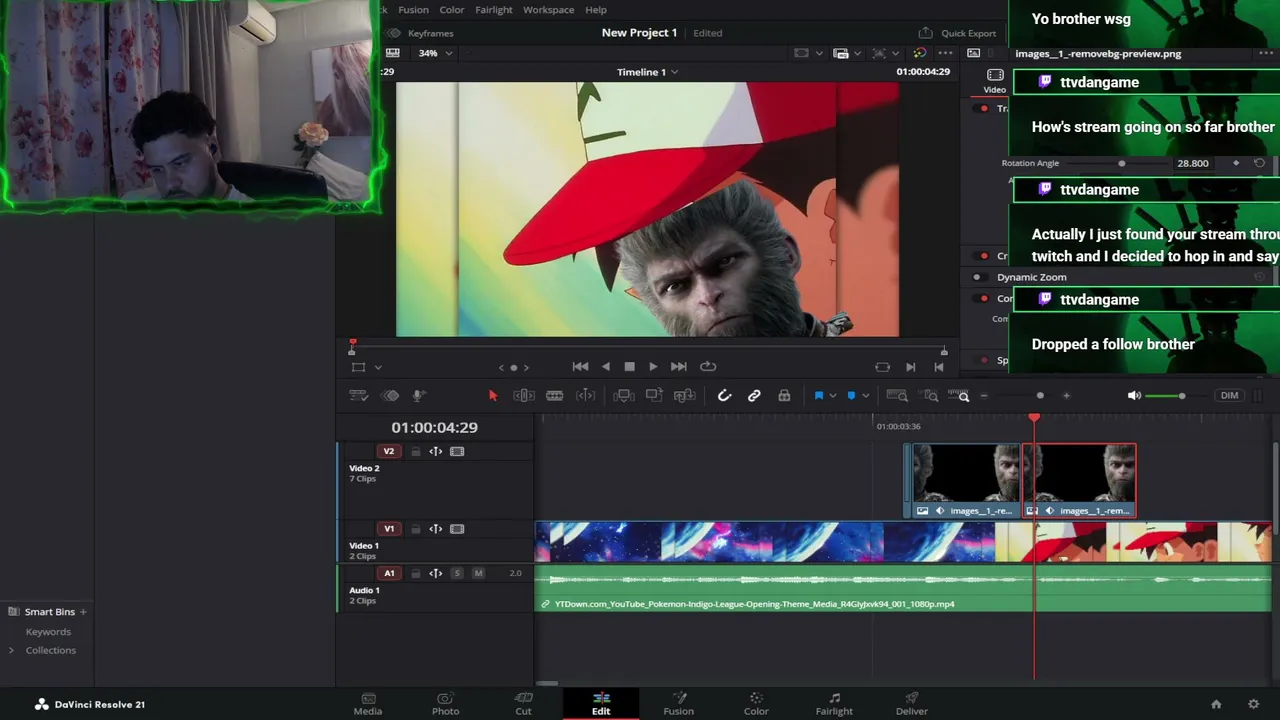The image size is (1280, 720).
Task: Play the timeline in reverse
Action: 605,367
